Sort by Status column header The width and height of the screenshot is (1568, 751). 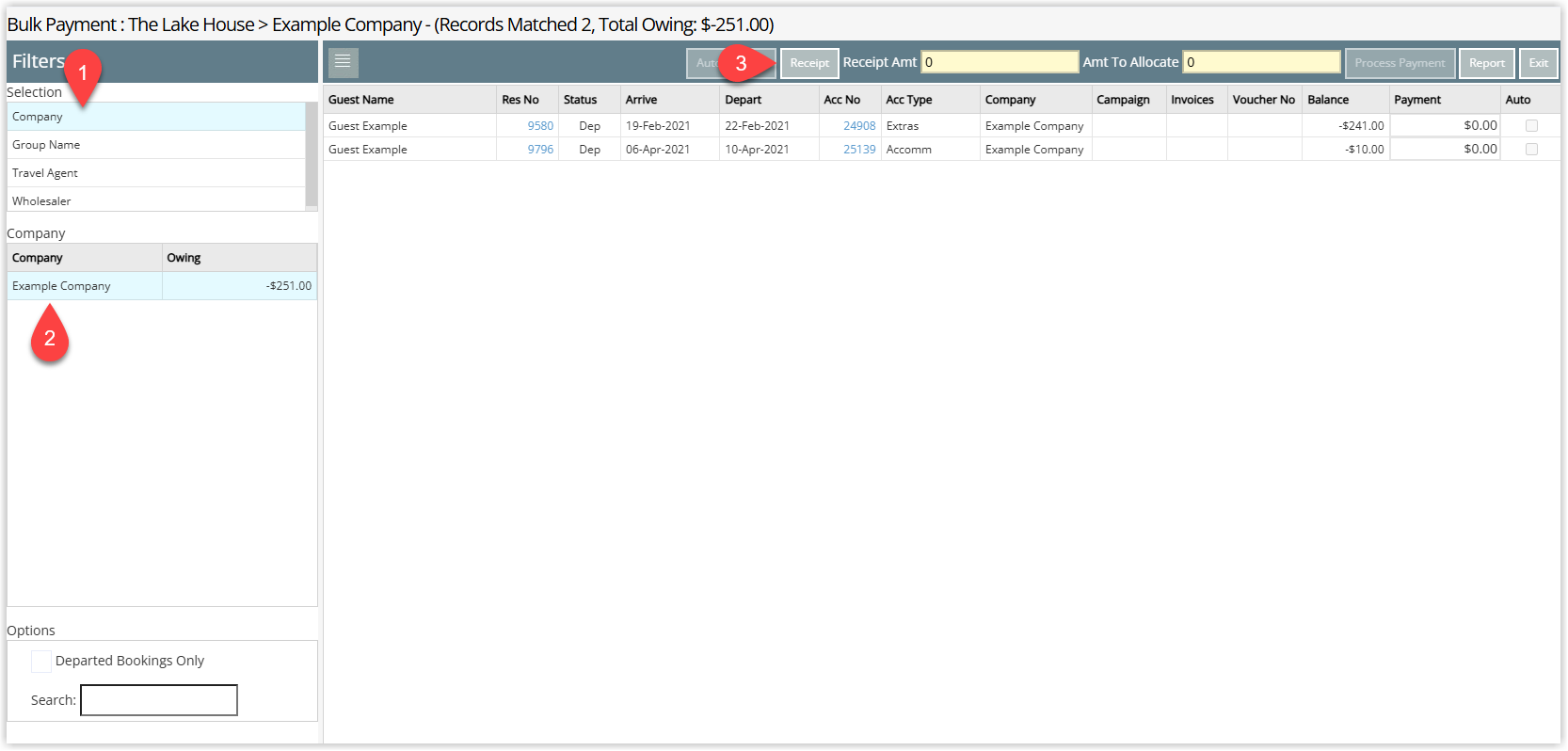point(589,100)
